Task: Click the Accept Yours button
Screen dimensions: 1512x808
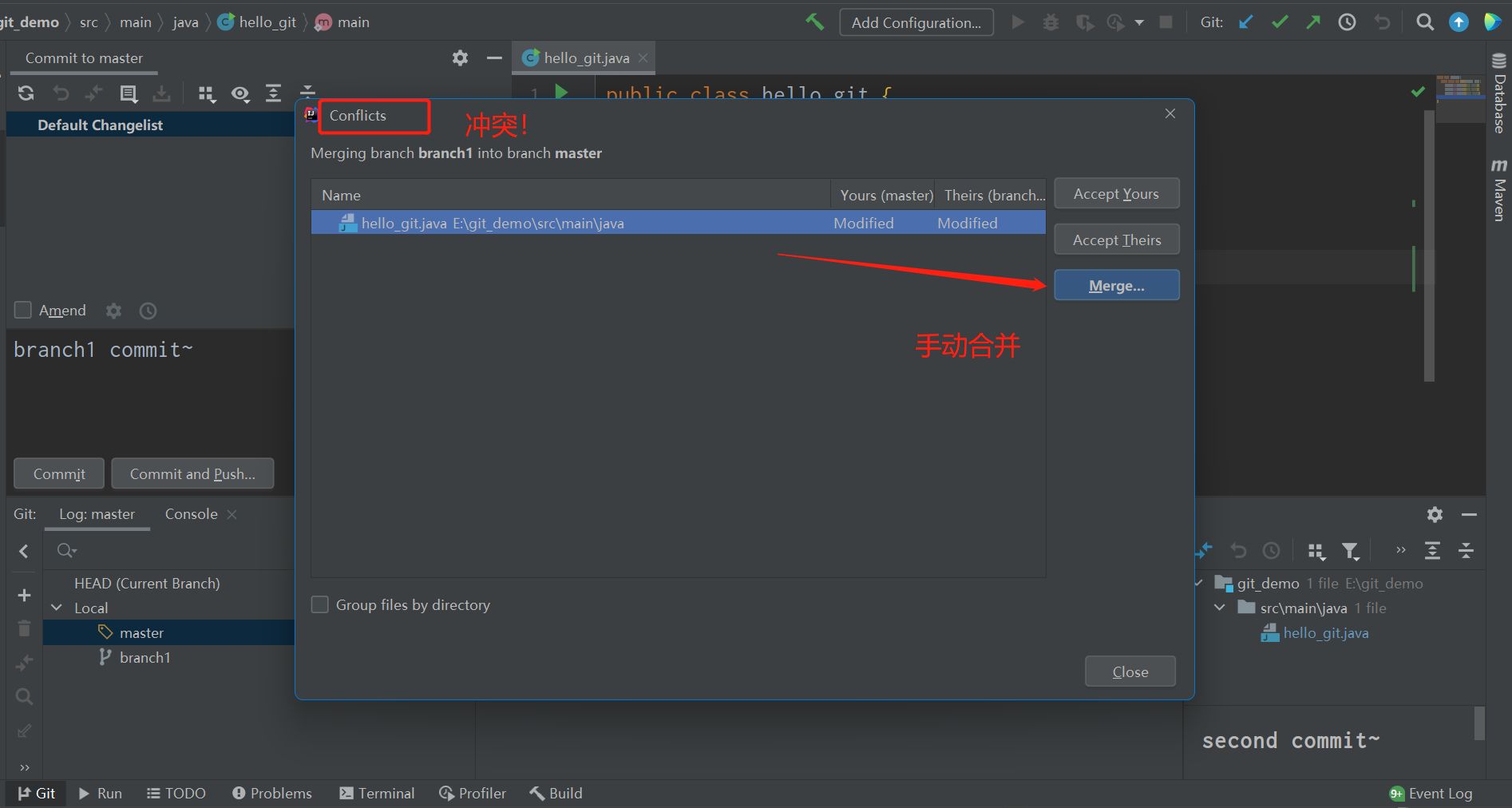Action: (x=1116, y=193)
